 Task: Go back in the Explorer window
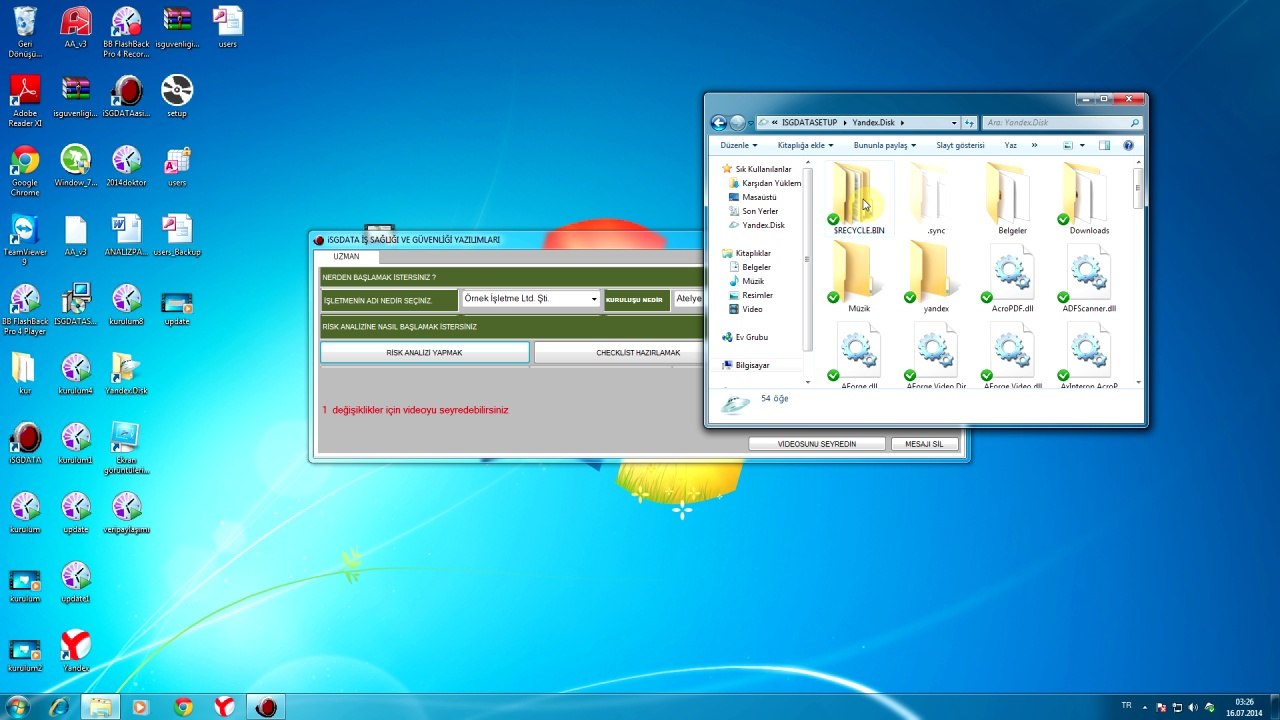pyautogui.click(x=719, y=123)
